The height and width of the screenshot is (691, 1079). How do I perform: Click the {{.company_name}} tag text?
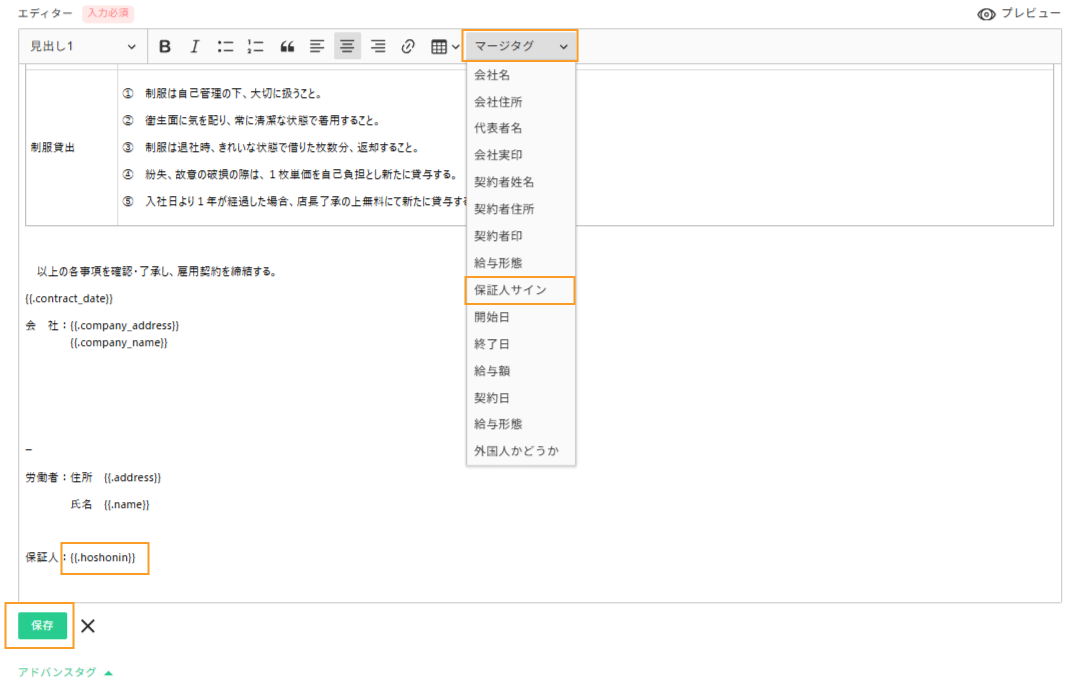118,342
